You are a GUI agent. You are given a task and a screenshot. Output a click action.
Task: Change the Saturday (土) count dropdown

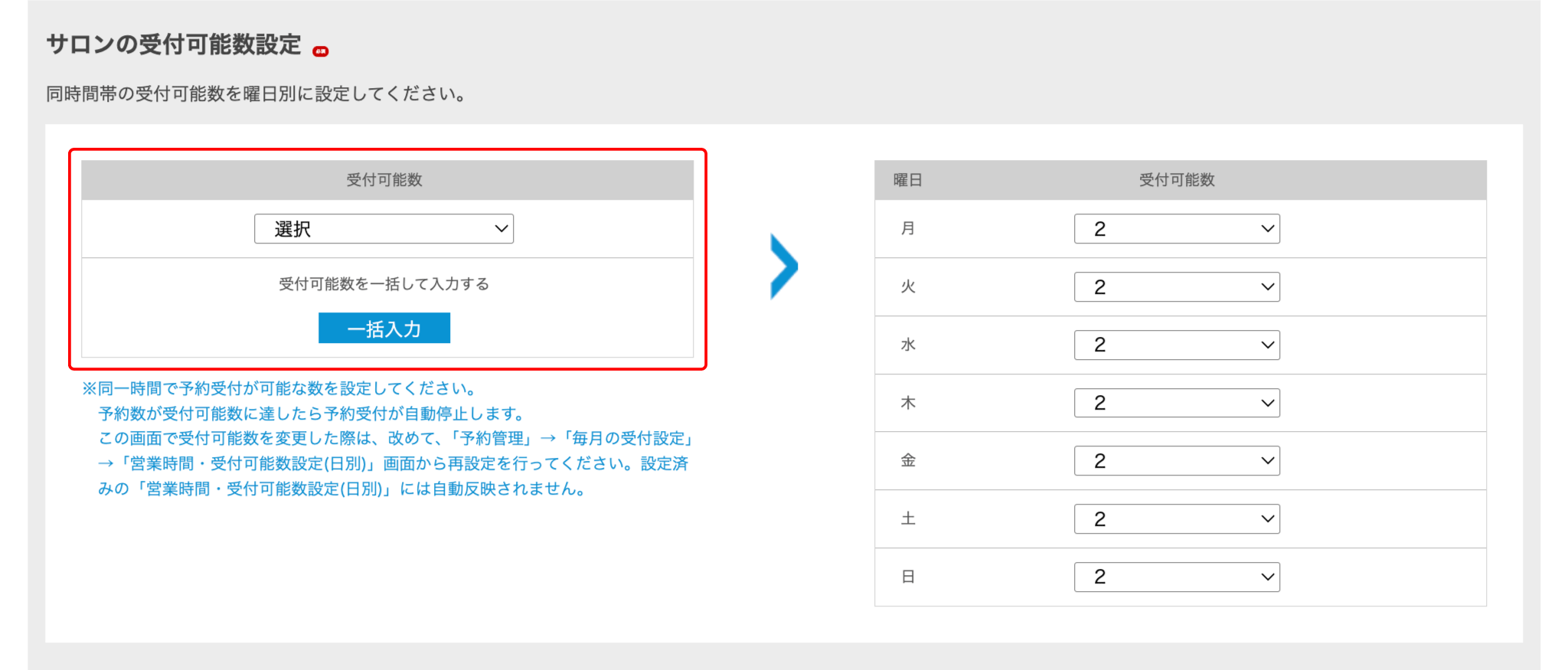click(x=1177, y=519)
